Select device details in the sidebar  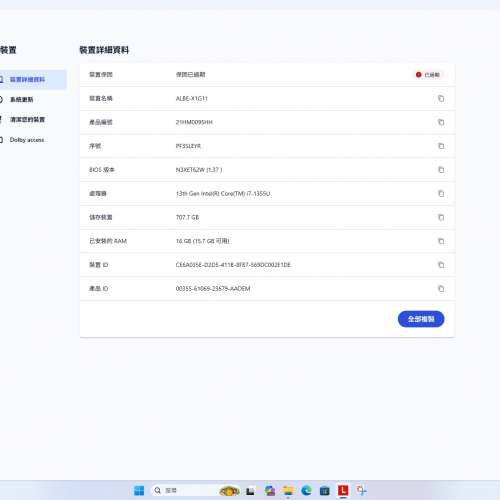32,79
